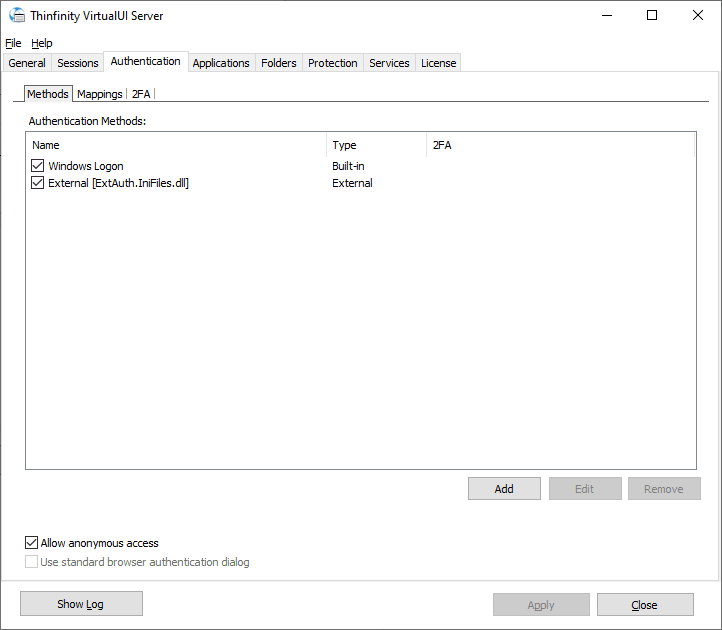Switch to the Services tab
The height and width of the screenshot is (630, 722).
(389, 63)
